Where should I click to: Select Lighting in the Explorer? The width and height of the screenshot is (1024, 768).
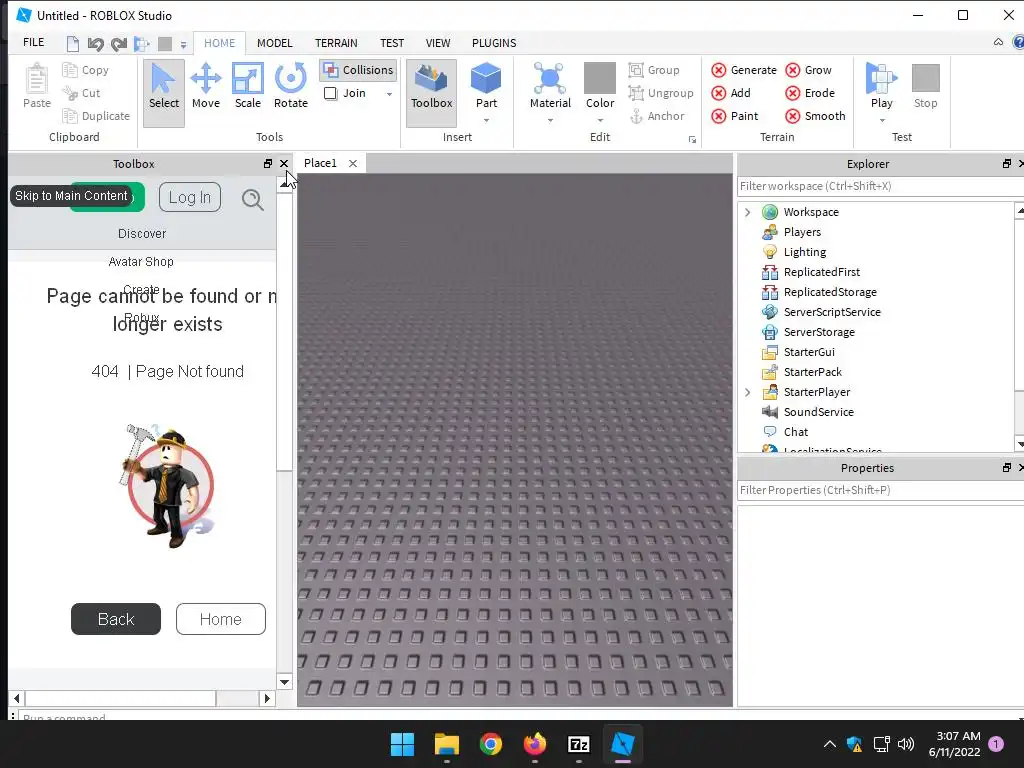pyautogui.click(x=805, y=252)
